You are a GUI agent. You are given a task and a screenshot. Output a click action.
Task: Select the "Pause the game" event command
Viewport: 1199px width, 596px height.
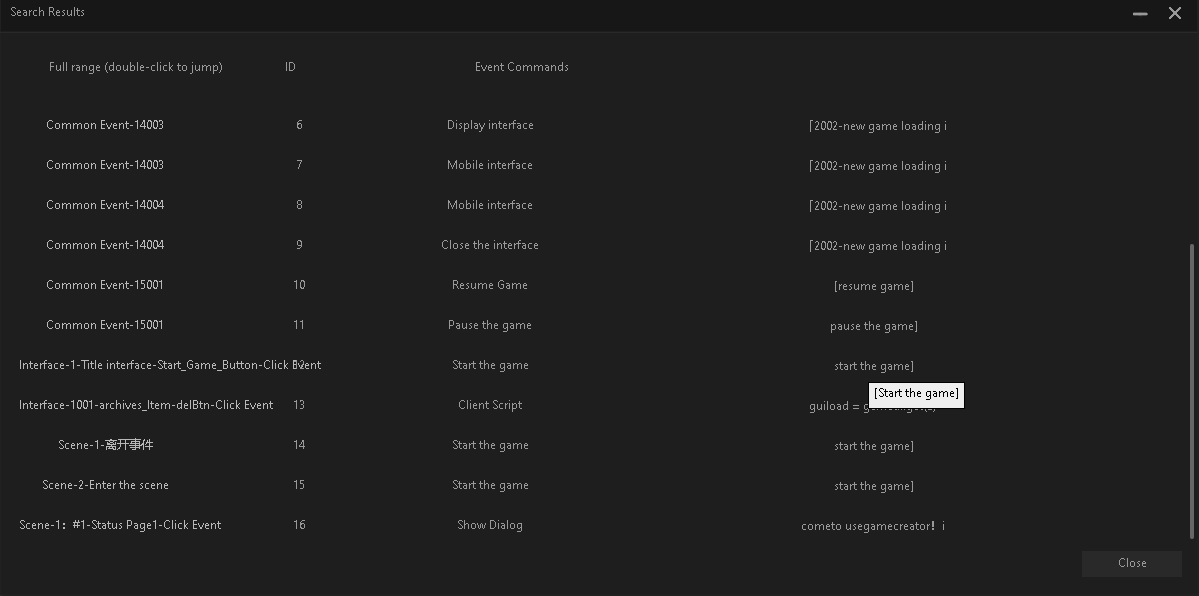489,325
